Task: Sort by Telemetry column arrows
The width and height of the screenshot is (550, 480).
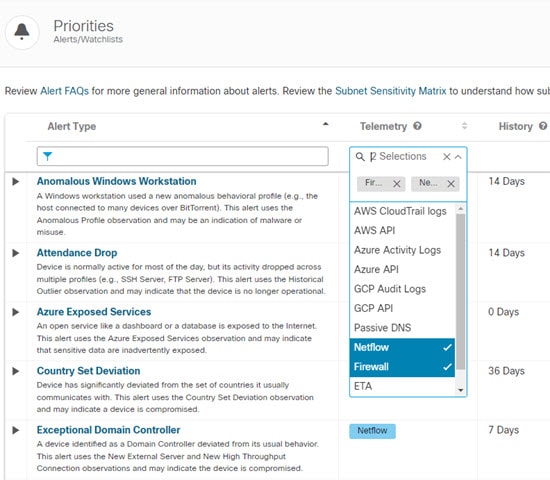Action: (x=464, y=126)
